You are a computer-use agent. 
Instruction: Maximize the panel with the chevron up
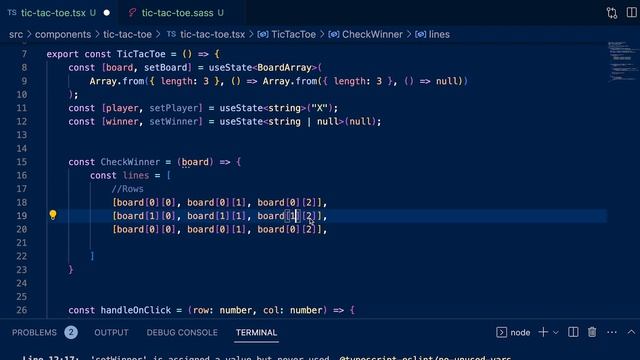pyautogui.click(x=631, y=332)
